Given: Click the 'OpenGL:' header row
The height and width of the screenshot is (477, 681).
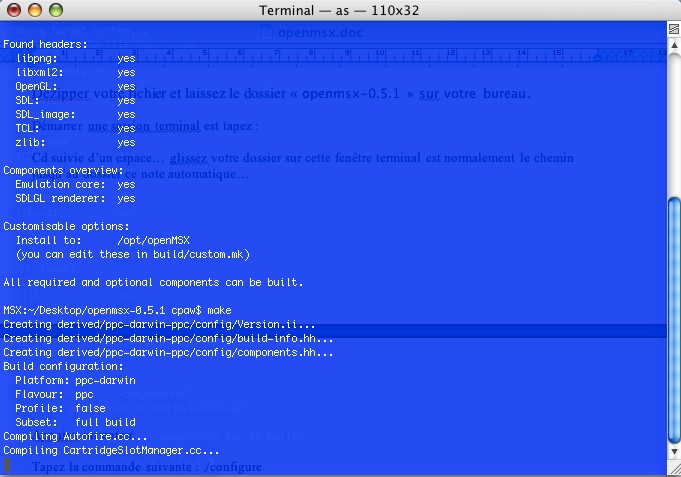Looking at the screenshot, I should 76,86.
